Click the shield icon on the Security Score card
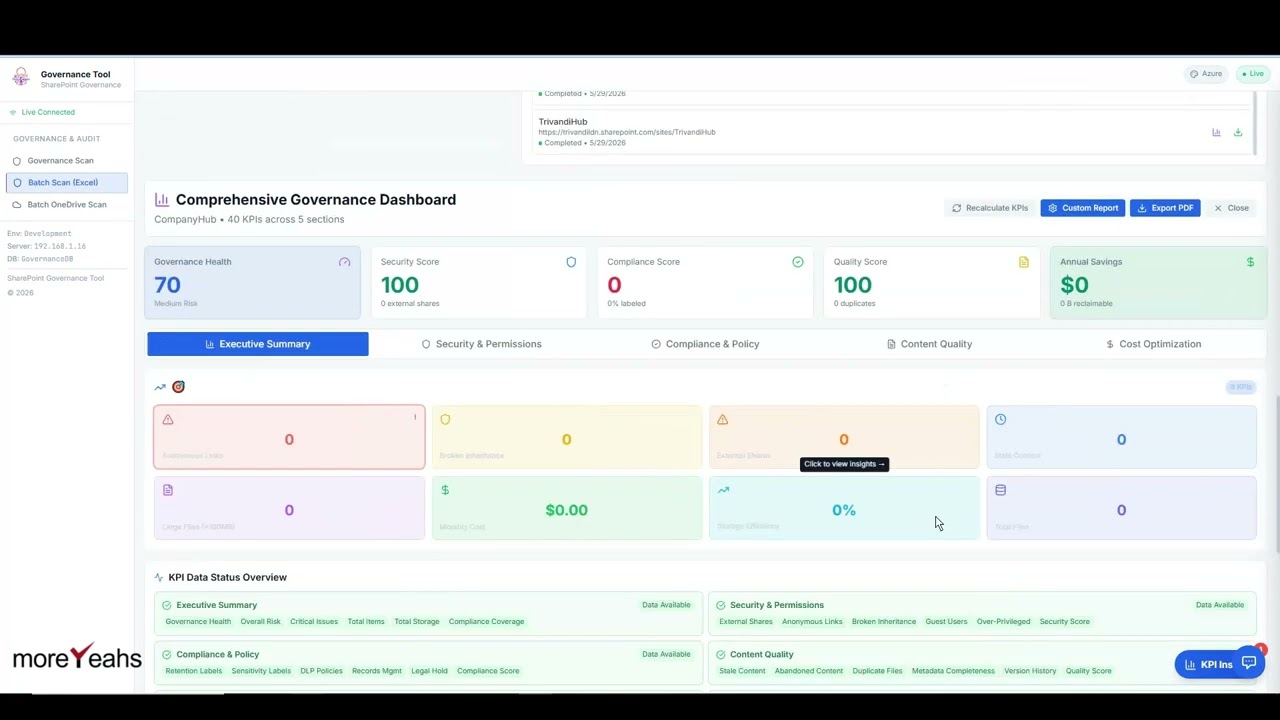 571,262
